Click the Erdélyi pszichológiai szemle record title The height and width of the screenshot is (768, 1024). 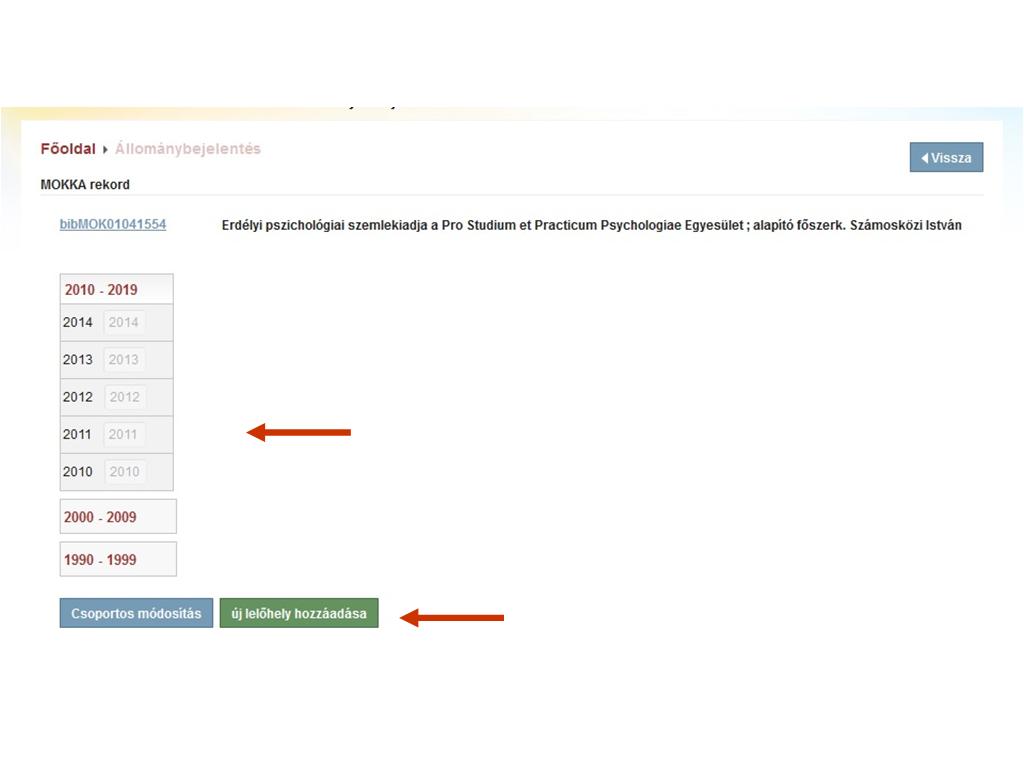click(x=591, y=225)
